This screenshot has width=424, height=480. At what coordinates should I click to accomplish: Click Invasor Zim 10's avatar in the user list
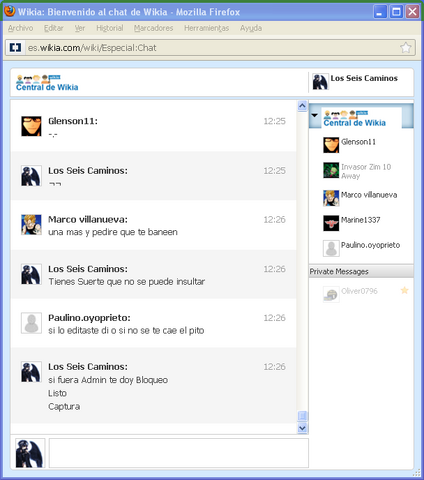coord(331,170)
